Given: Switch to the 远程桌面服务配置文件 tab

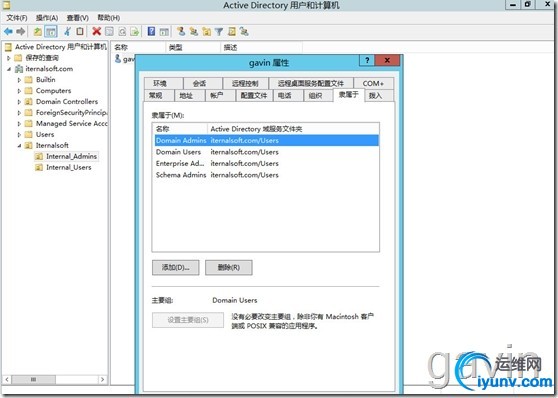Looking at the screenshot, I should tap(311, 83).
